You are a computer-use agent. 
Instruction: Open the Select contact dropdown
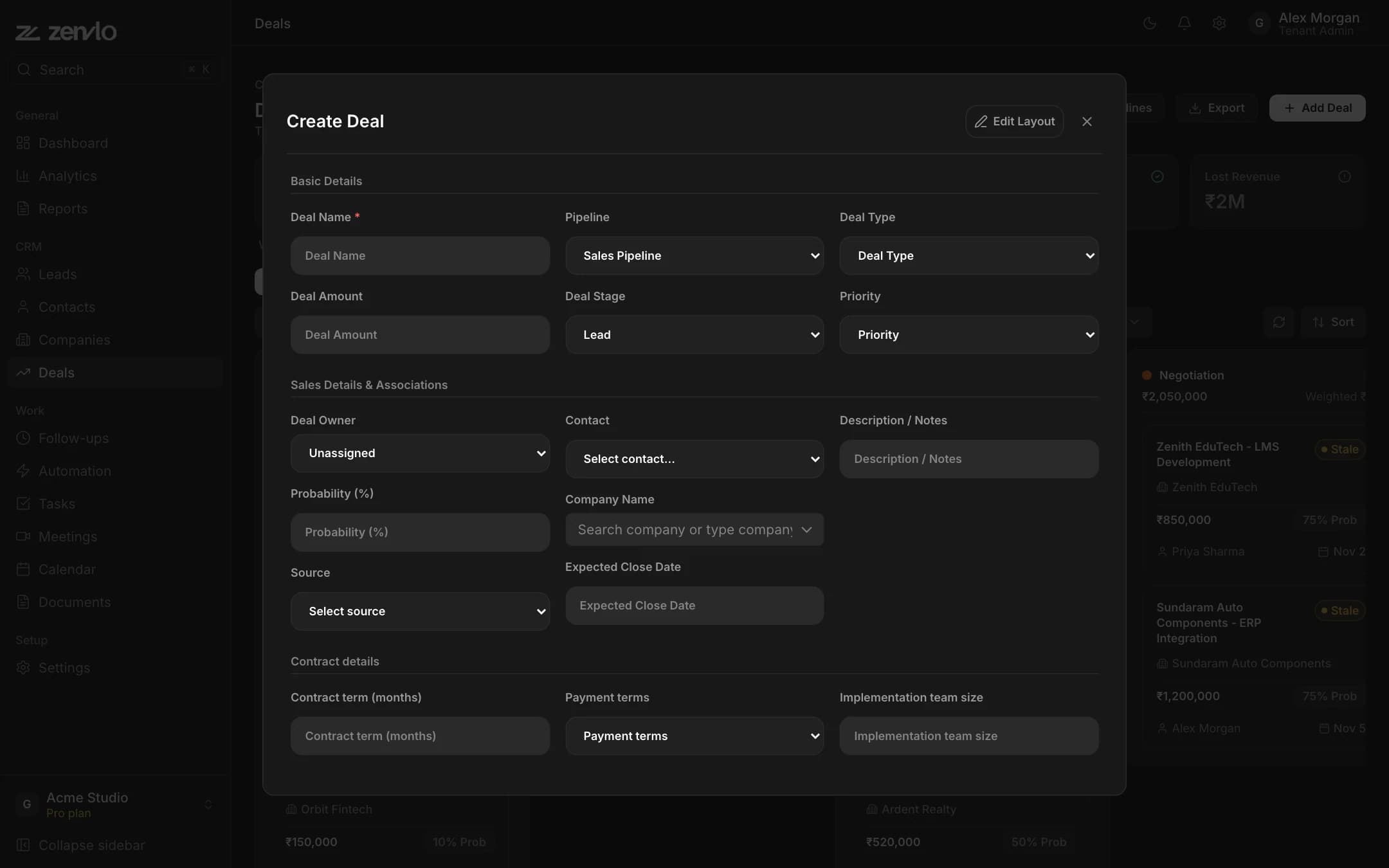(694, 459)
